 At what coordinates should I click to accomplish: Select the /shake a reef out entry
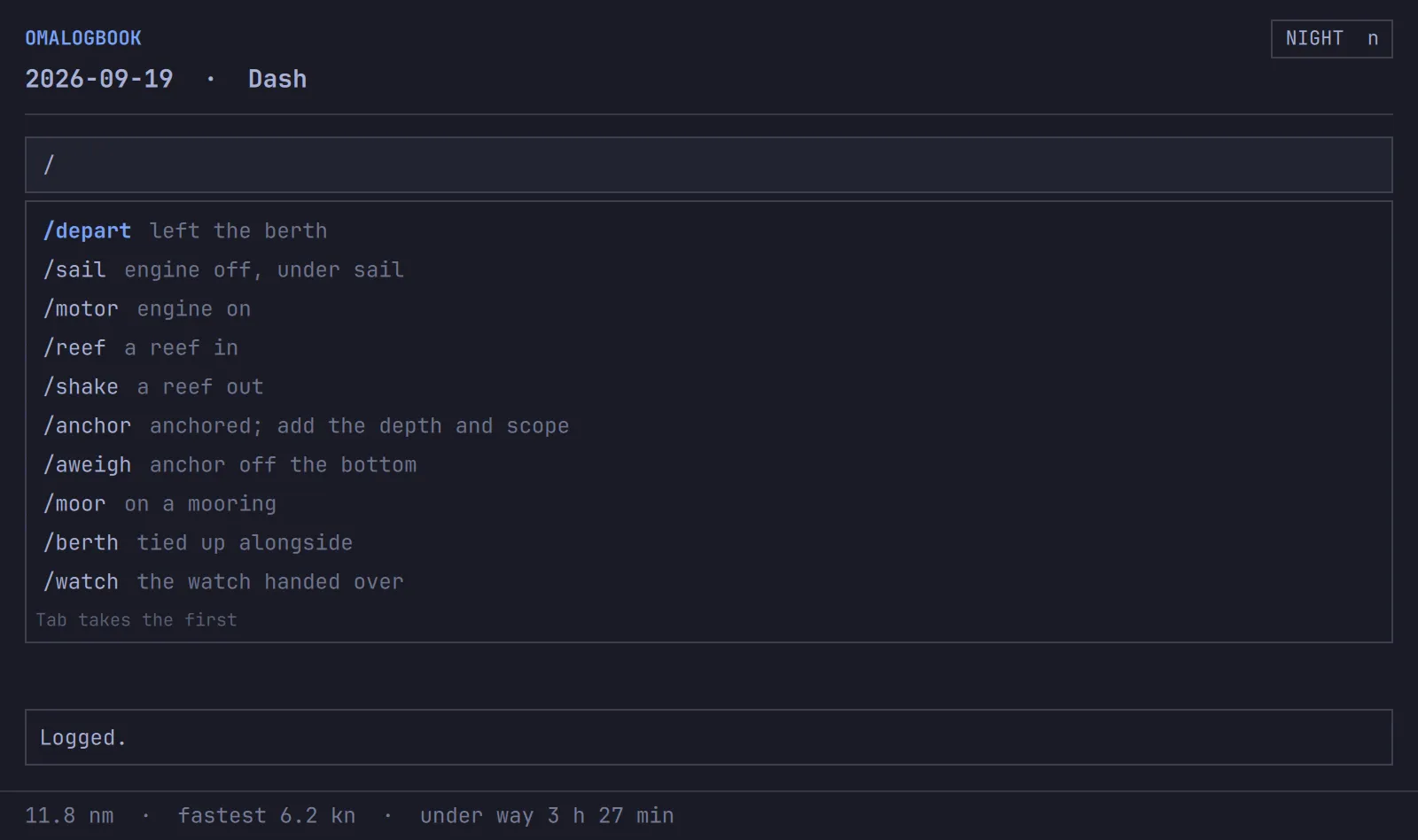(709, 386)
